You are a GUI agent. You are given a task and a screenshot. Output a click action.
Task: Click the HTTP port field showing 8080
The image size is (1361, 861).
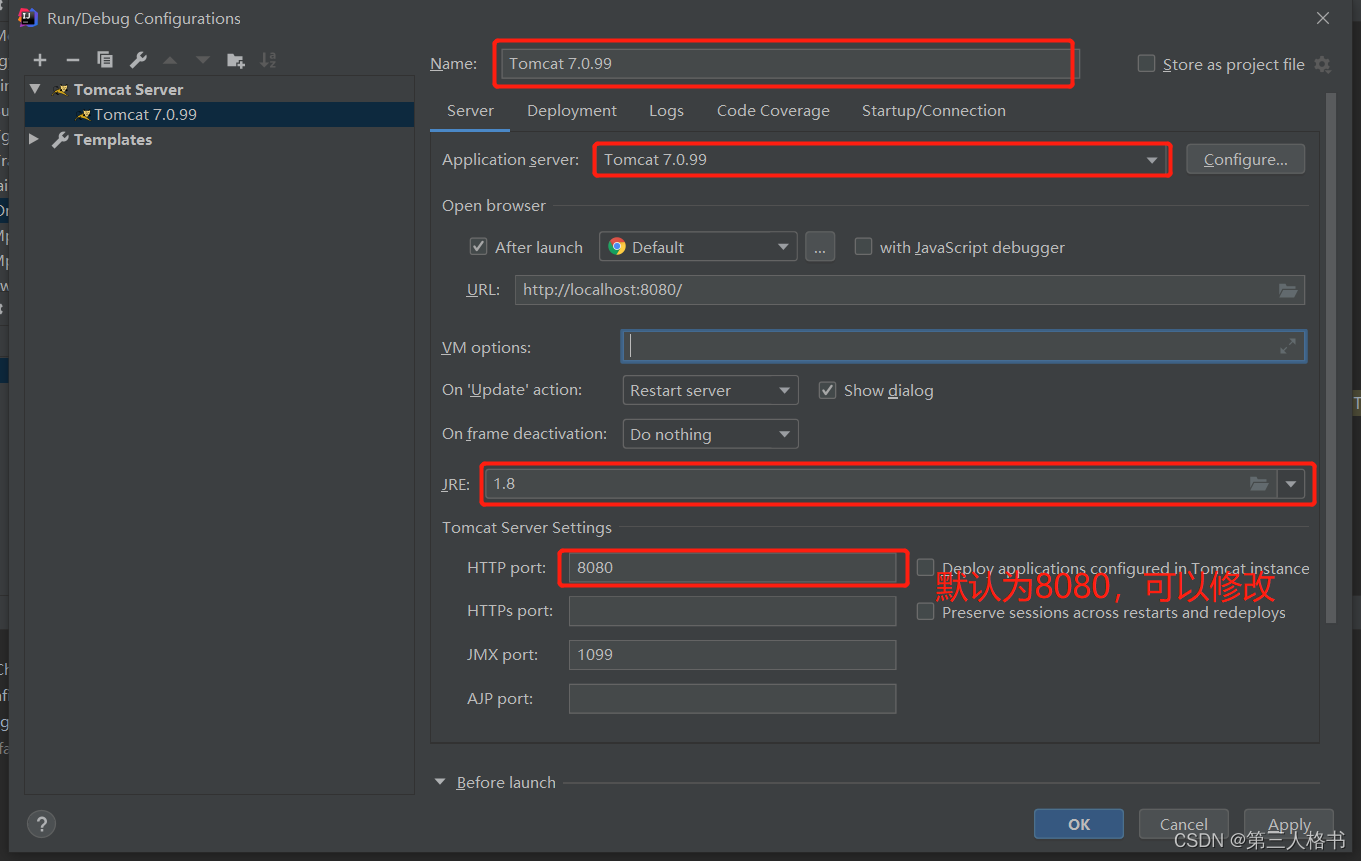(732, 567)
